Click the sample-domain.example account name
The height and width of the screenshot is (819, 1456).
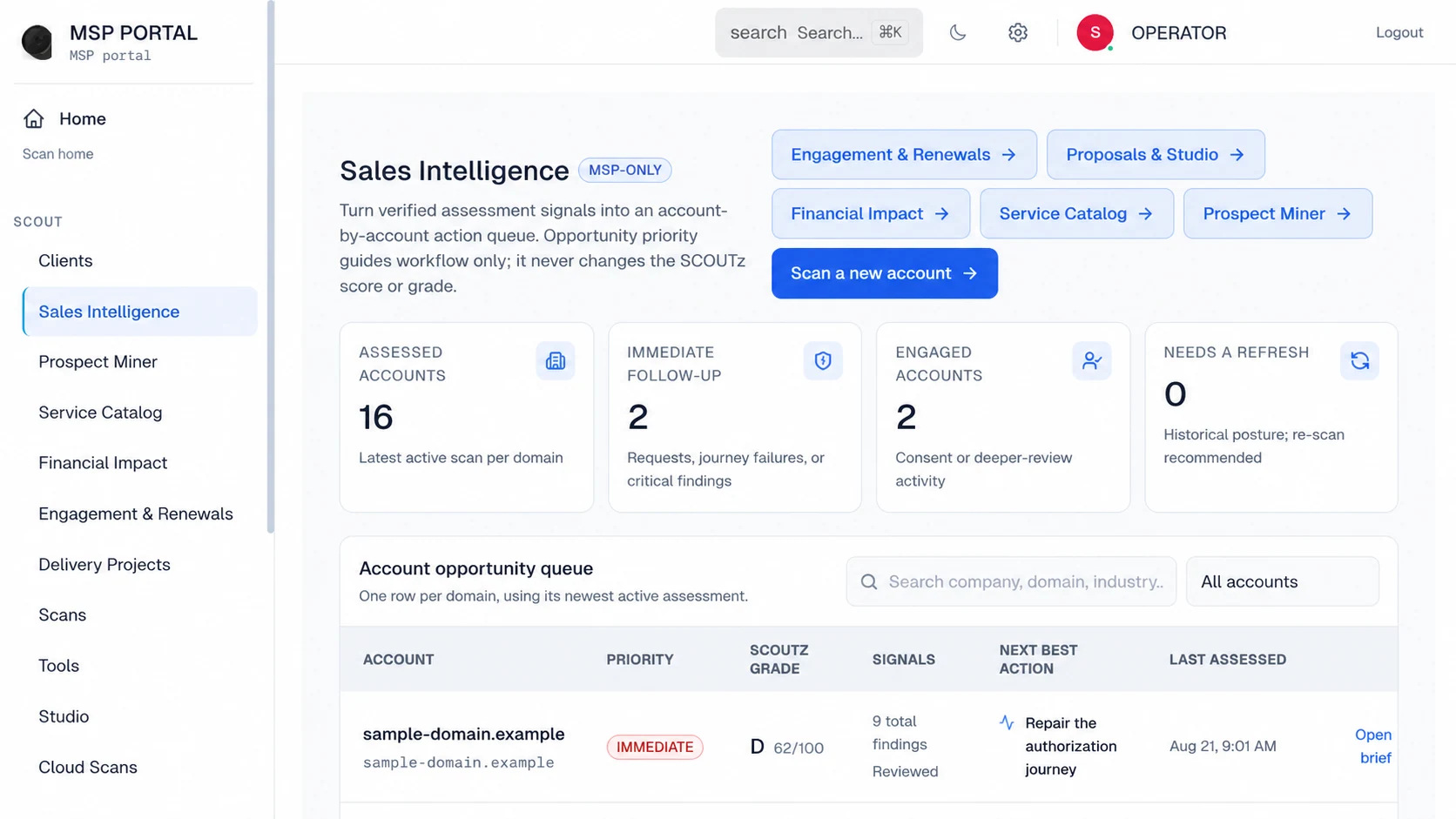463,734
